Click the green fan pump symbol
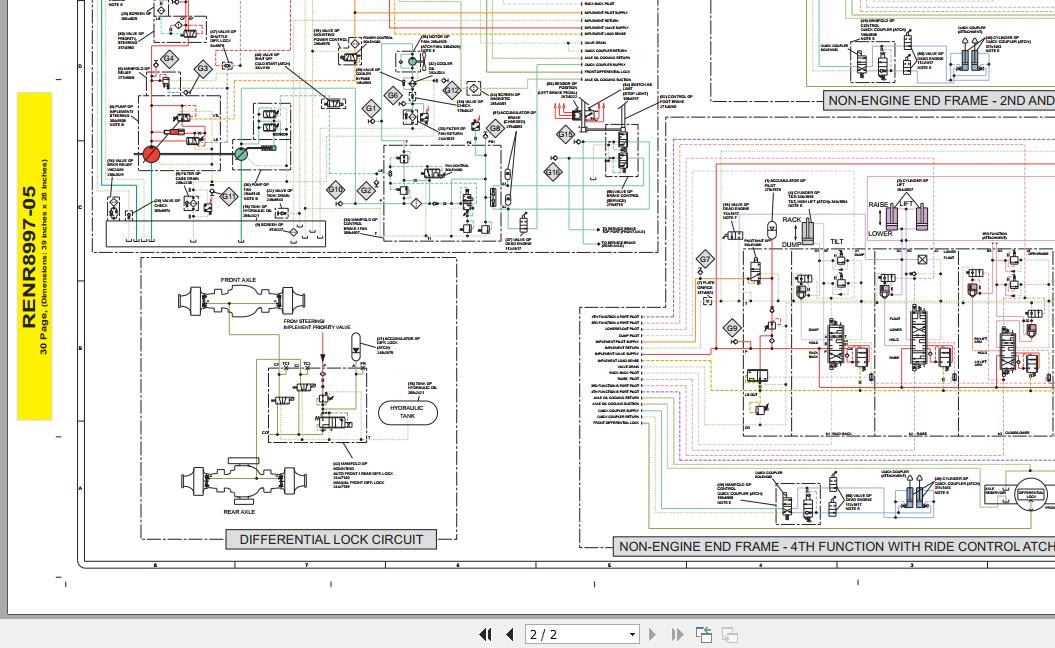The width and height of the screenshot is (1055, 648). (241, 154)
